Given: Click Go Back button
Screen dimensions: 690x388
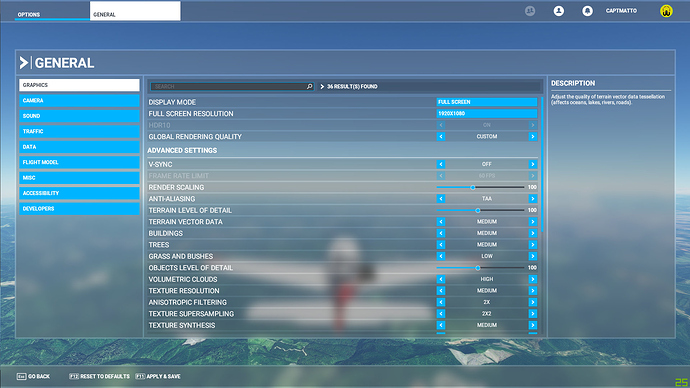Looking at the screenshot, I should (33, 377).
